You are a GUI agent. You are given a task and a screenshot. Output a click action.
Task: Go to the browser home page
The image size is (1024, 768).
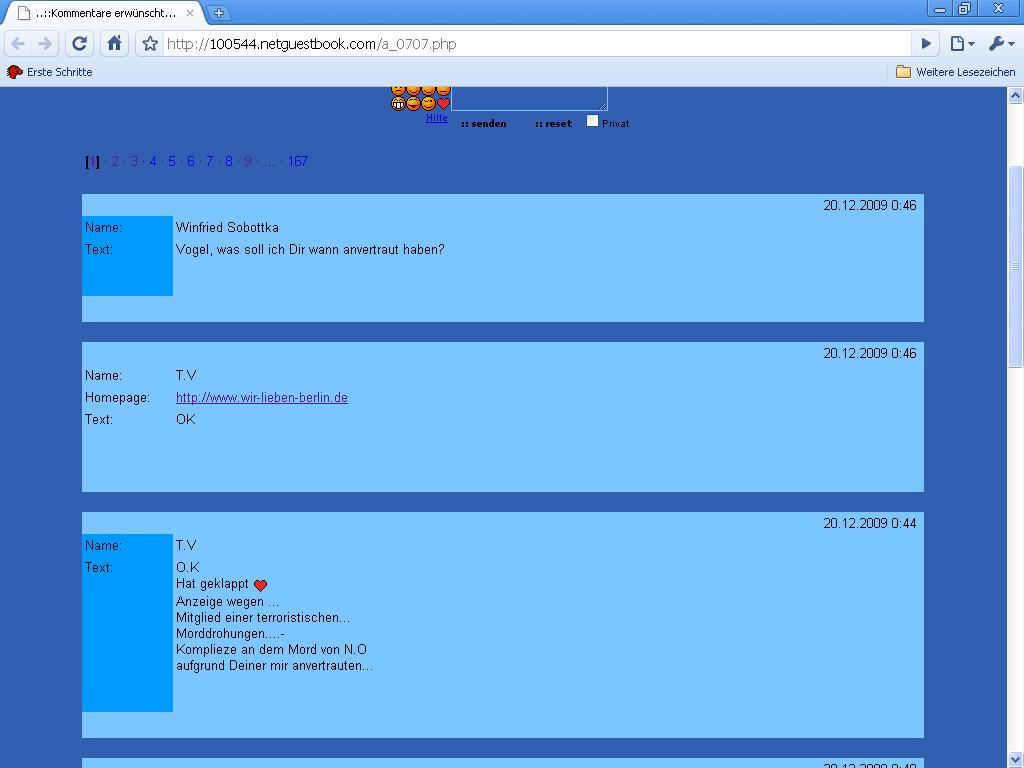[x=114, y=43]
